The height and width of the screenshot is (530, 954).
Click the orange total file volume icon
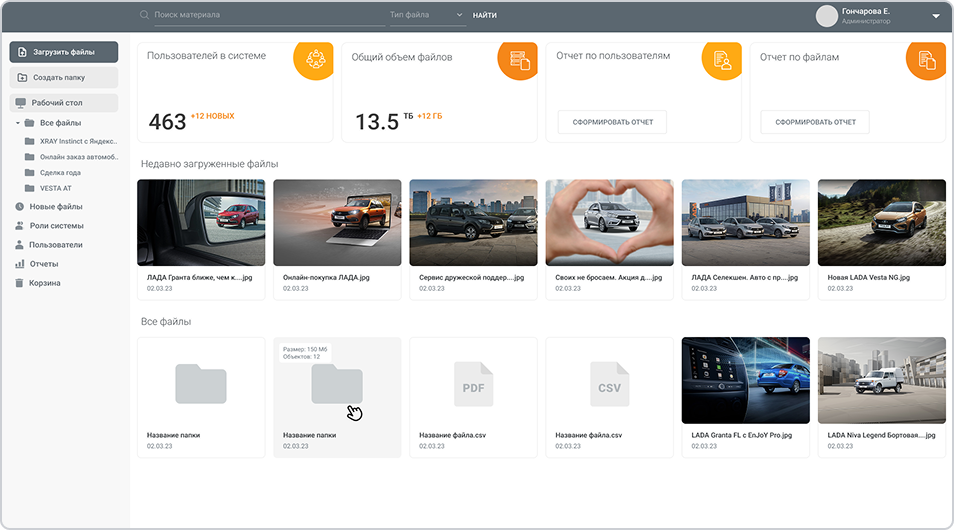(x=520, y=58)
